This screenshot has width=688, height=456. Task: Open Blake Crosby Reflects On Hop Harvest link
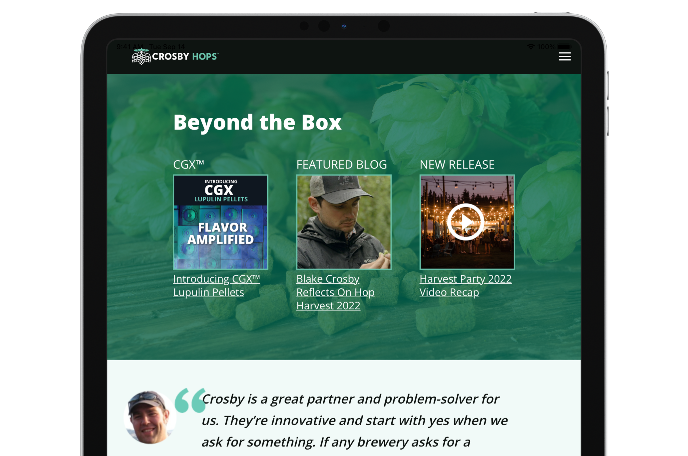click(335, 292)
